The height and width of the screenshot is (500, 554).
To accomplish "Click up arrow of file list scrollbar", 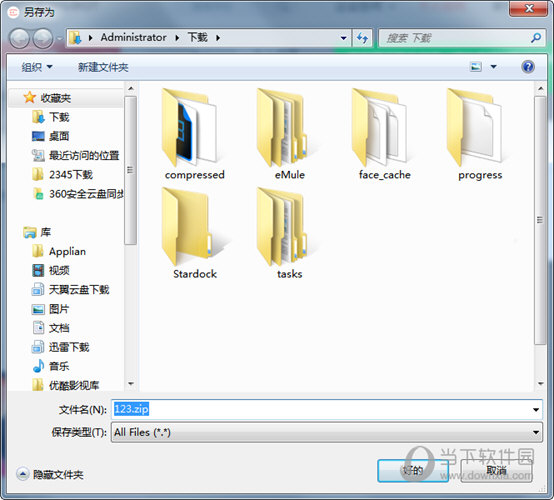I will 541,88.
